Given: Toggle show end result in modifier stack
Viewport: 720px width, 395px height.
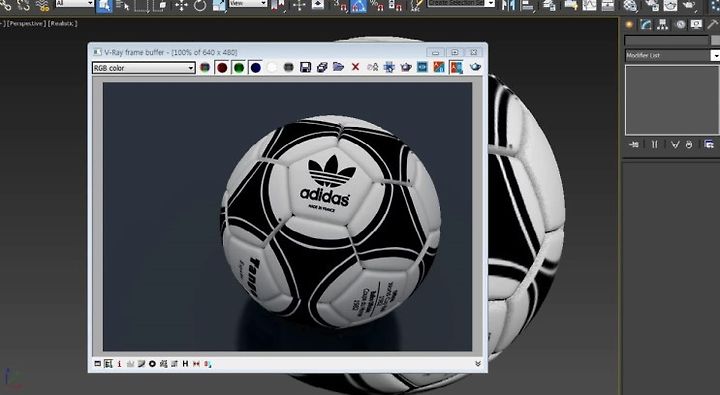Looking at the screenshot, I should point(654,145).
